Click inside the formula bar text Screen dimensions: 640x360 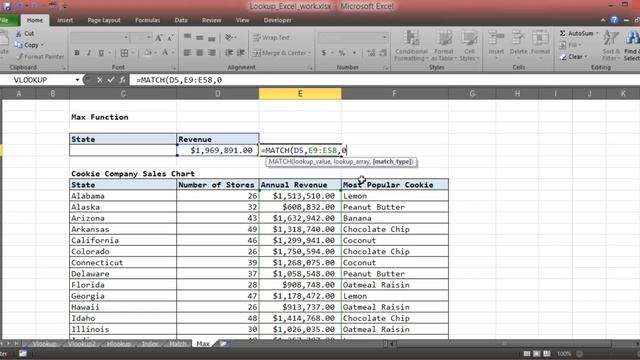coord(179,80)
